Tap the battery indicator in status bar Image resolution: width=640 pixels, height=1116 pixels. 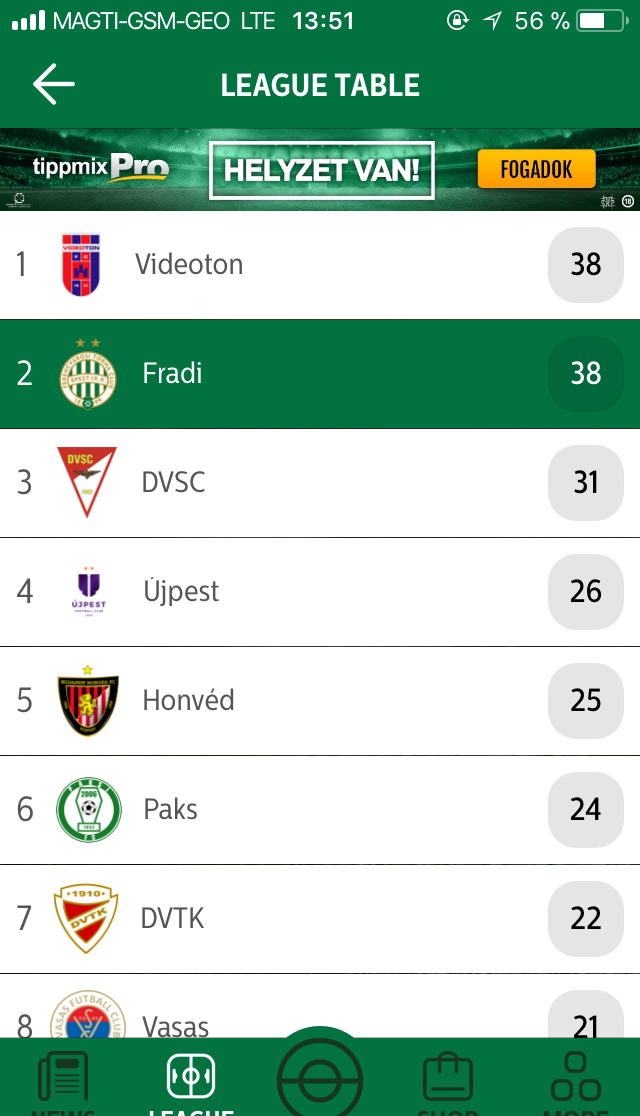pos(599,21)
